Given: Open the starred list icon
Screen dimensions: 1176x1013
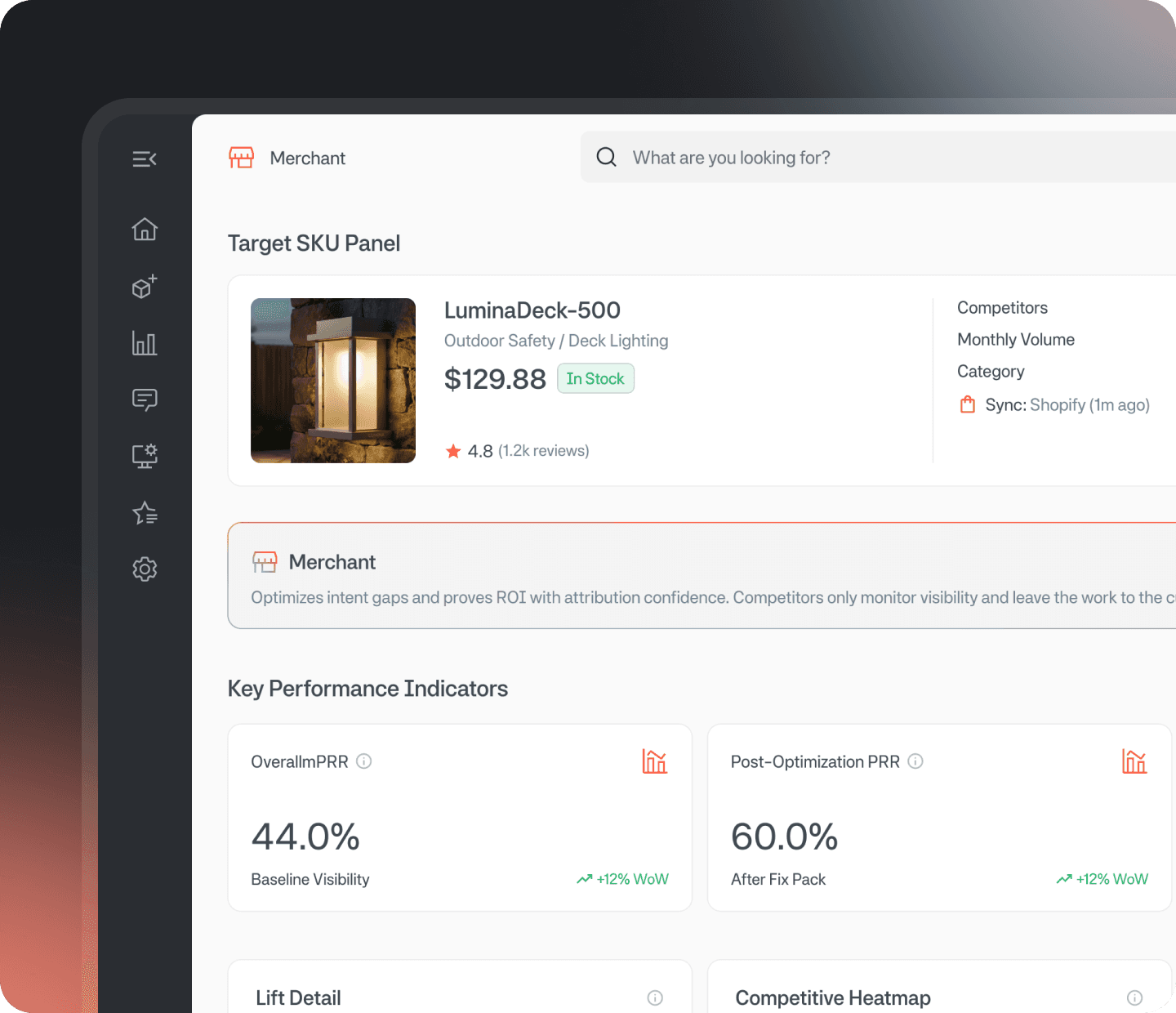Looking at the screenshot, I should click(x=145, y=513).
